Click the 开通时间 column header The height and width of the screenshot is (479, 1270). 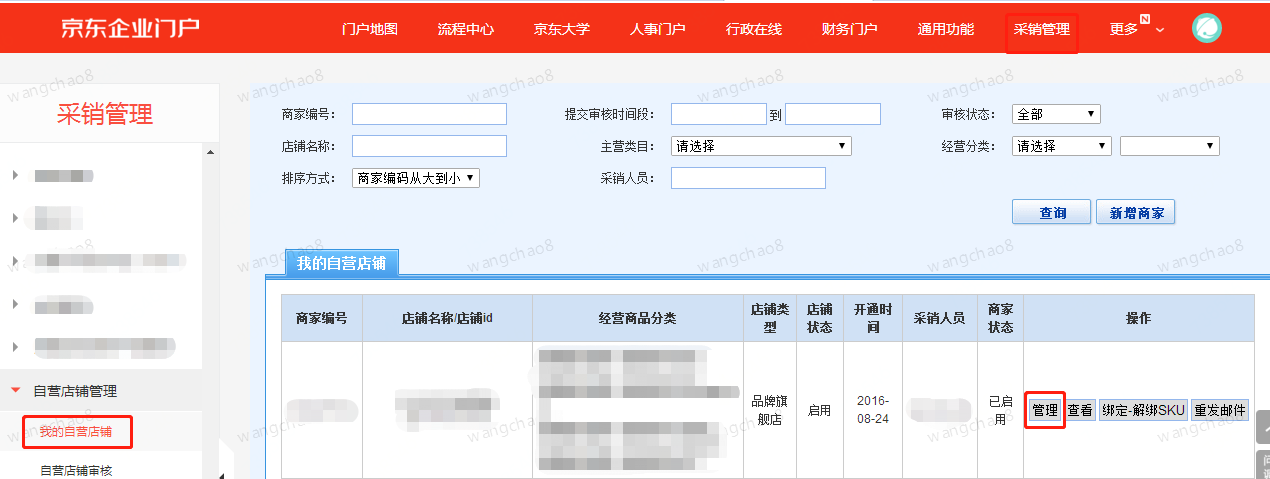pyautogui.click(x=873, y=318)
